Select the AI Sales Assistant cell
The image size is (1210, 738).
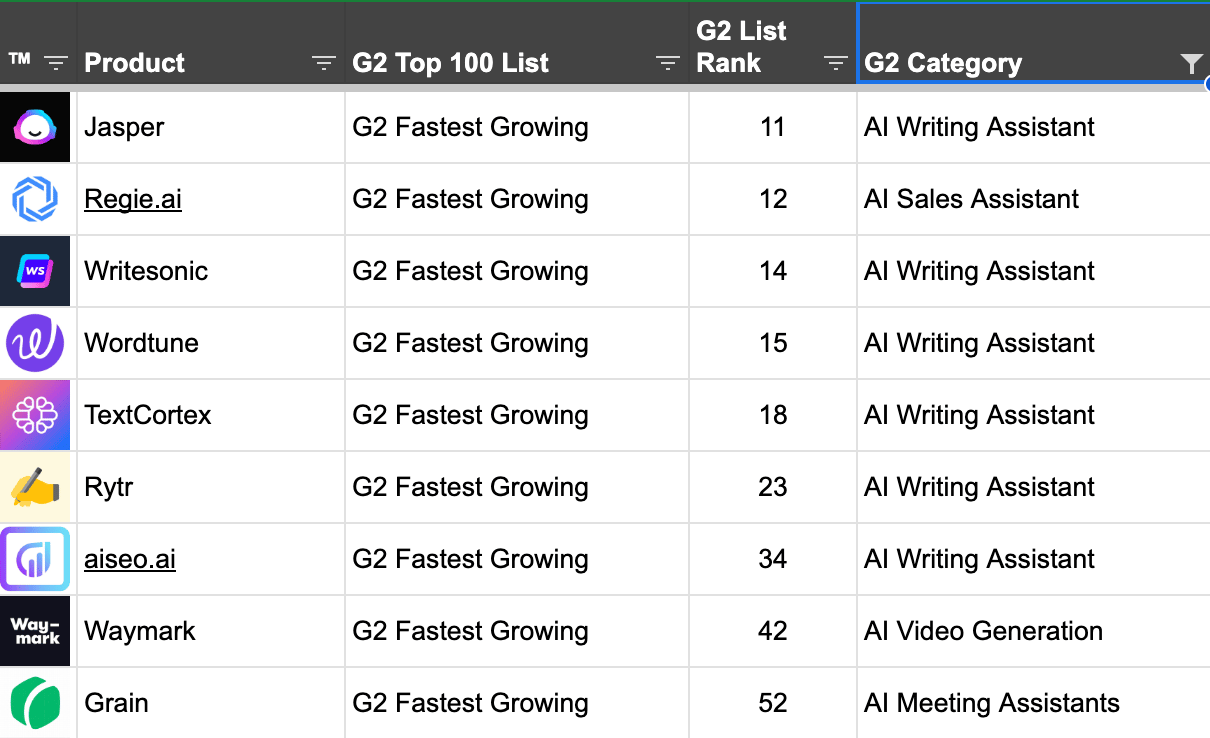pos(1033,199)
